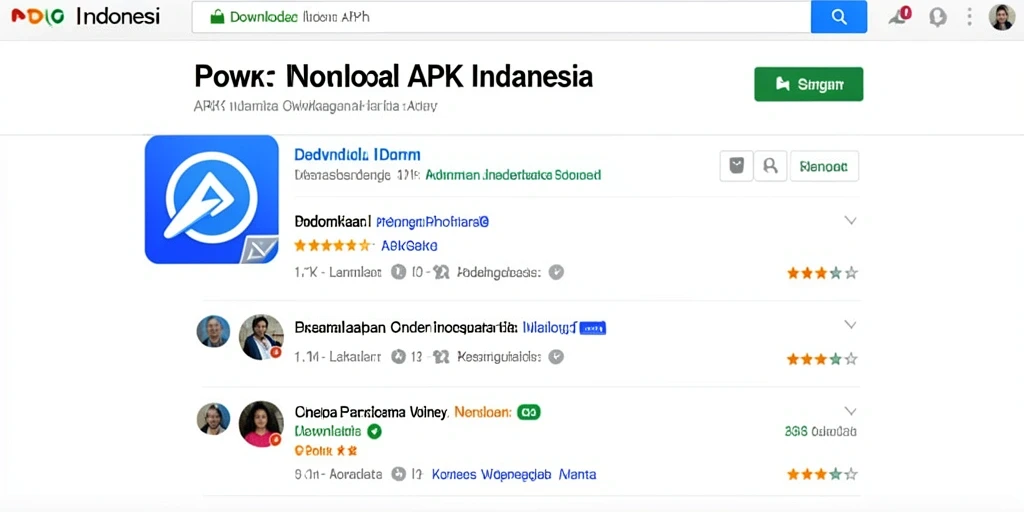
Task: Click large avatar beside Bısamlaapan title
Action: [261, 337]
